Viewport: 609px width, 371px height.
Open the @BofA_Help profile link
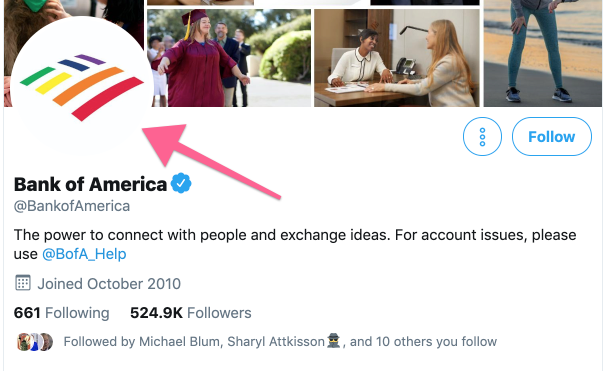point(84,254)
